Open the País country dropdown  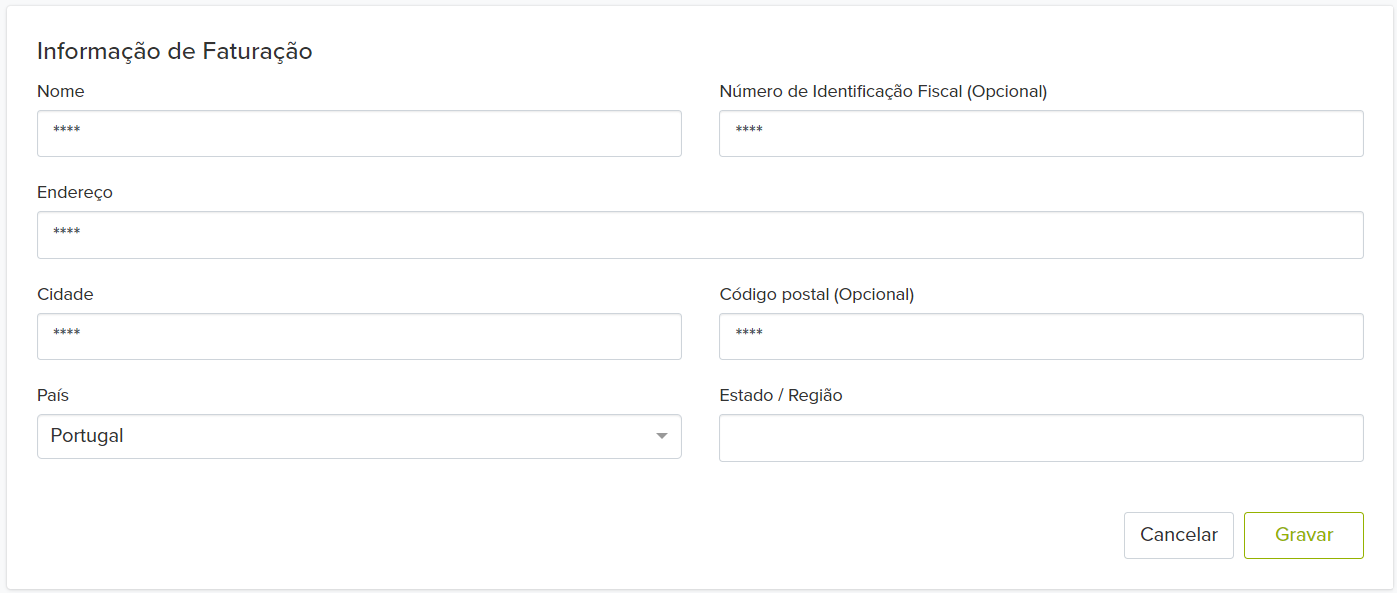coord(359,437)
